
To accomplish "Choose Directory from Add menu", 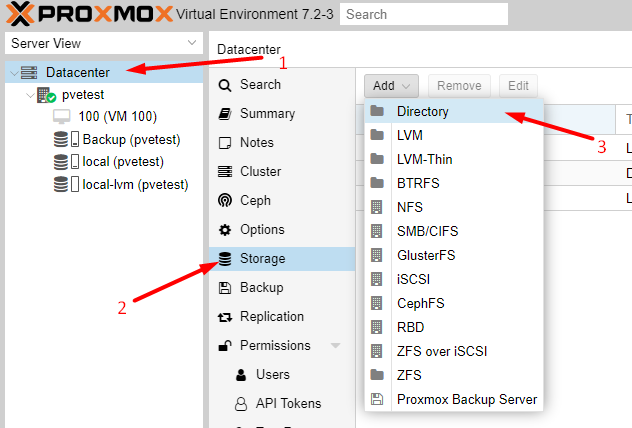I will pos(454,111).
